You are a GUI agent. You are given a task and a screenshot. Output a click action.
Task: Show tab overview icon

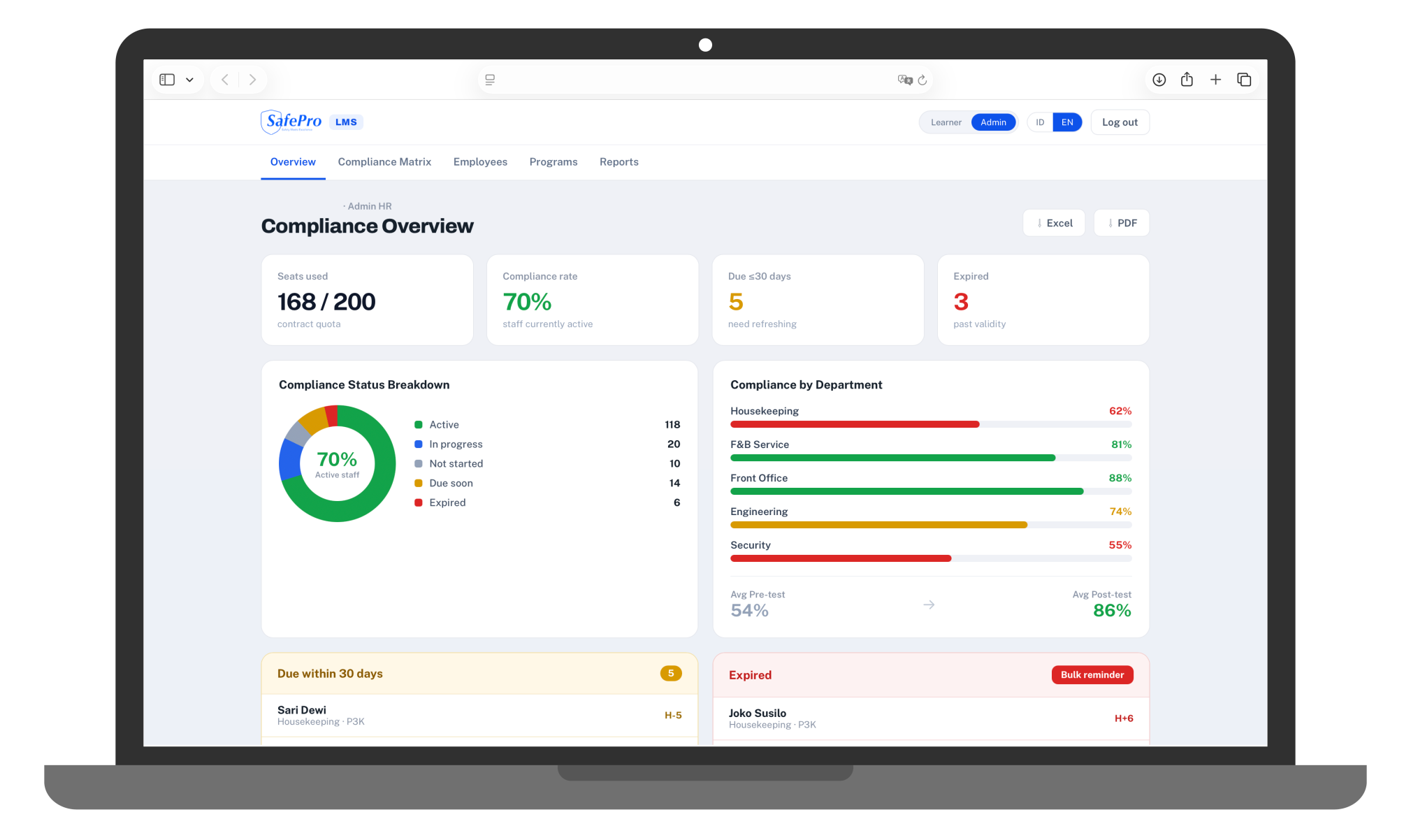[1244, 80]
